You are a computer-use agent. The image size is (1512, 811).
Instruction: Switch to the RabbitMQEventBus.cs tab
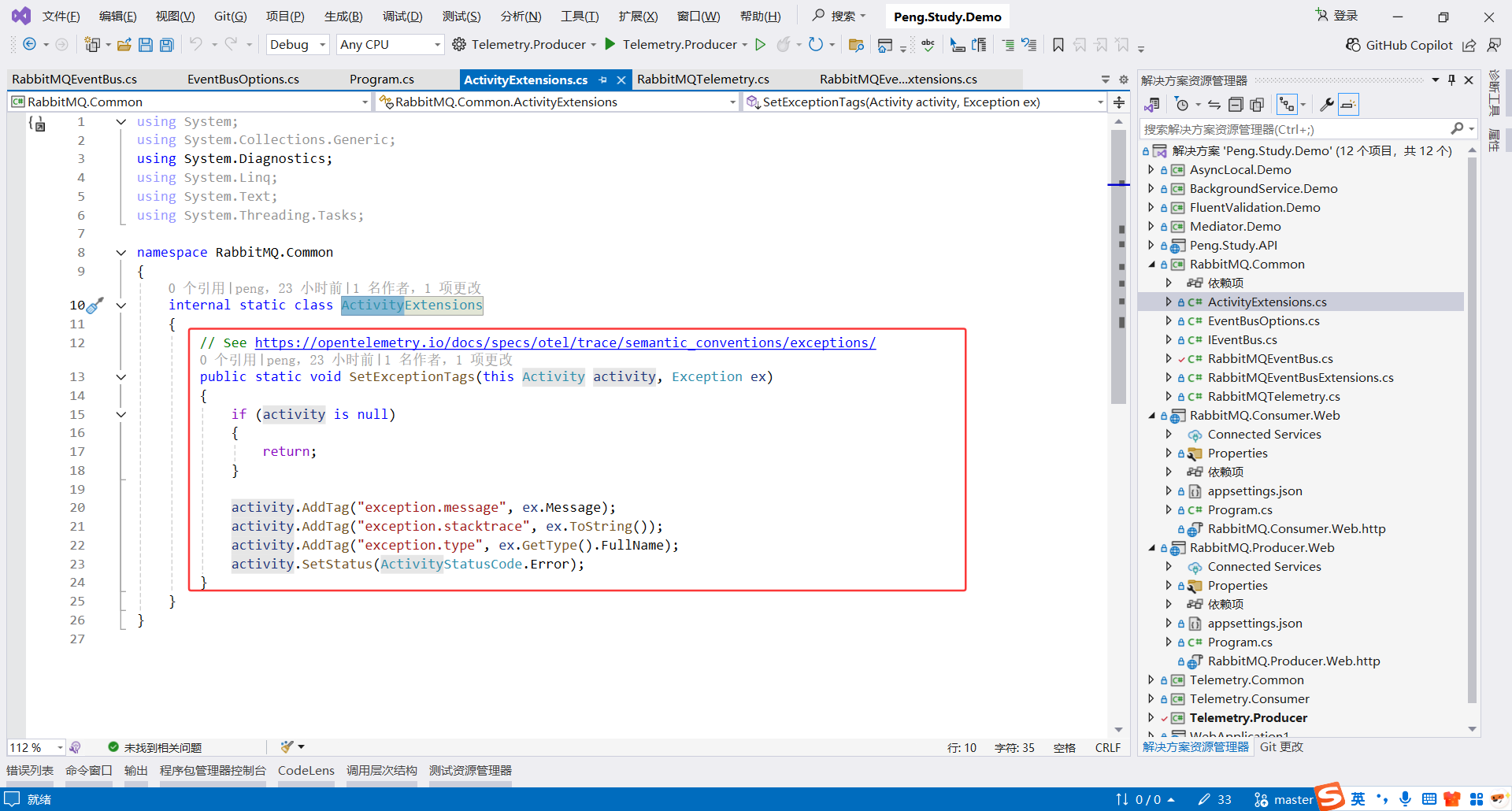coord(75,80)
